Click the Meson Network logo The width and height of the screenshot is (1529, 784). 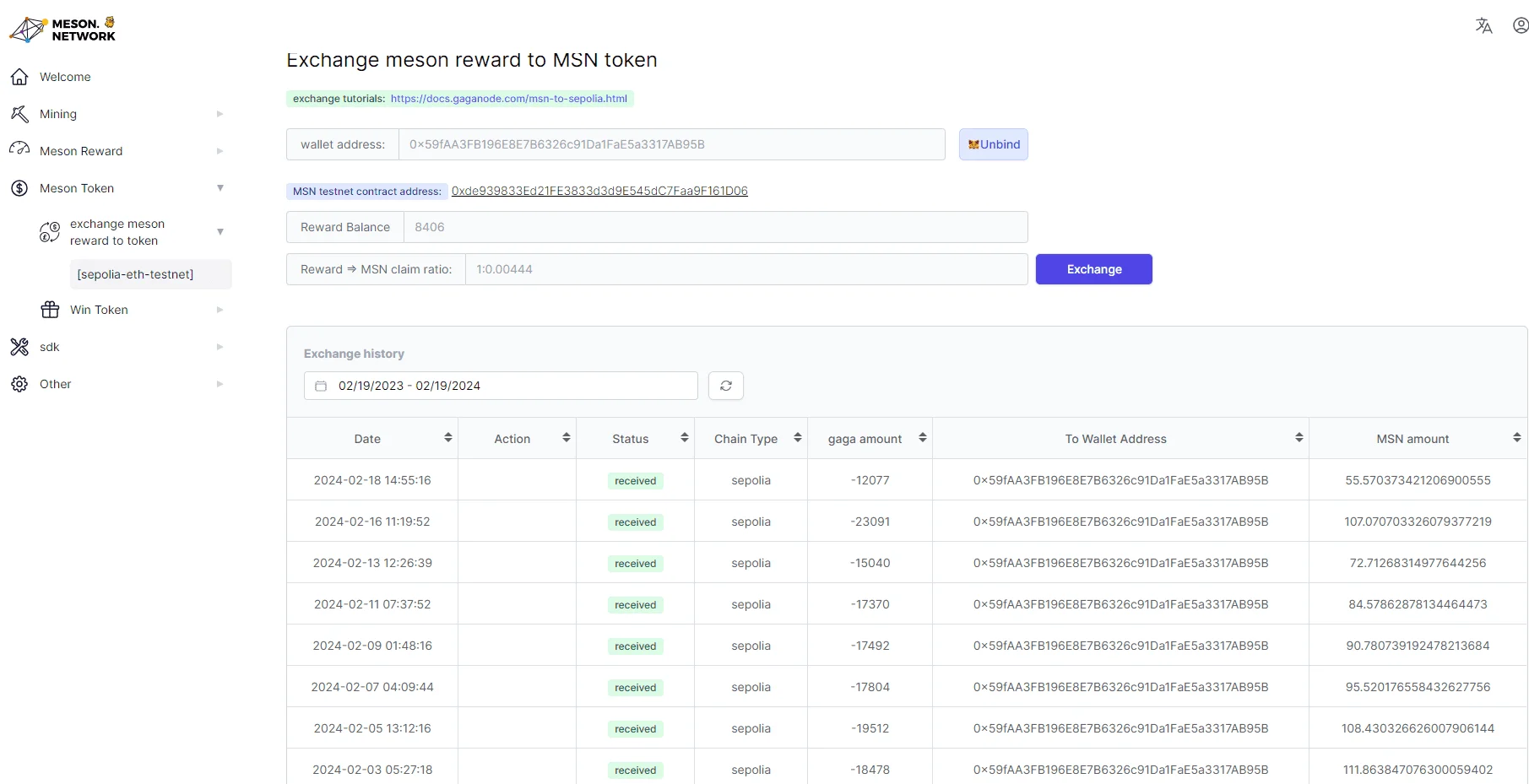pyautogui.click(x=62, y=30)
